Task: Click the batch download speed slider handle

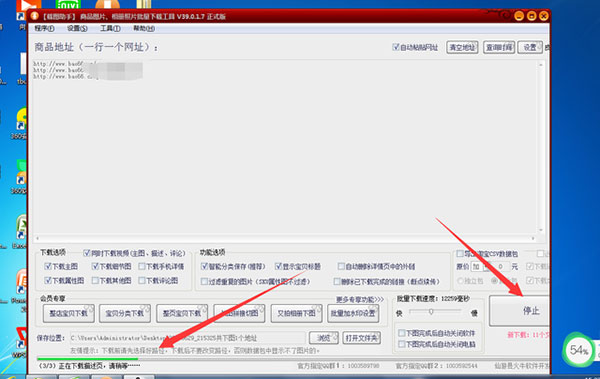Action: [431, 312]
